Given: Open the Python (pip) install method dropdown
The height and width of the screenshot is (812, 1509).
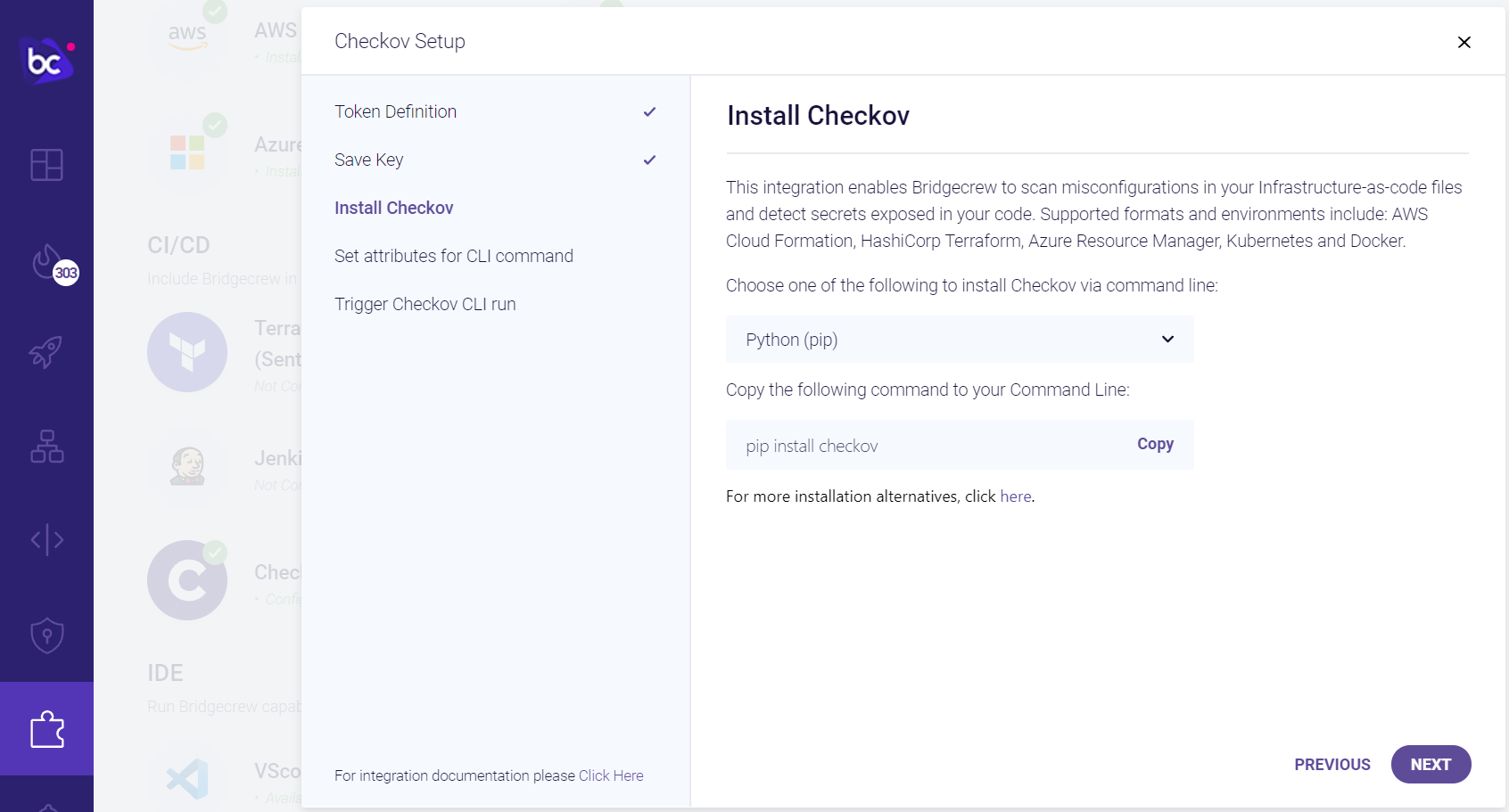Looking at the screenshot, I should click(959, 340).
